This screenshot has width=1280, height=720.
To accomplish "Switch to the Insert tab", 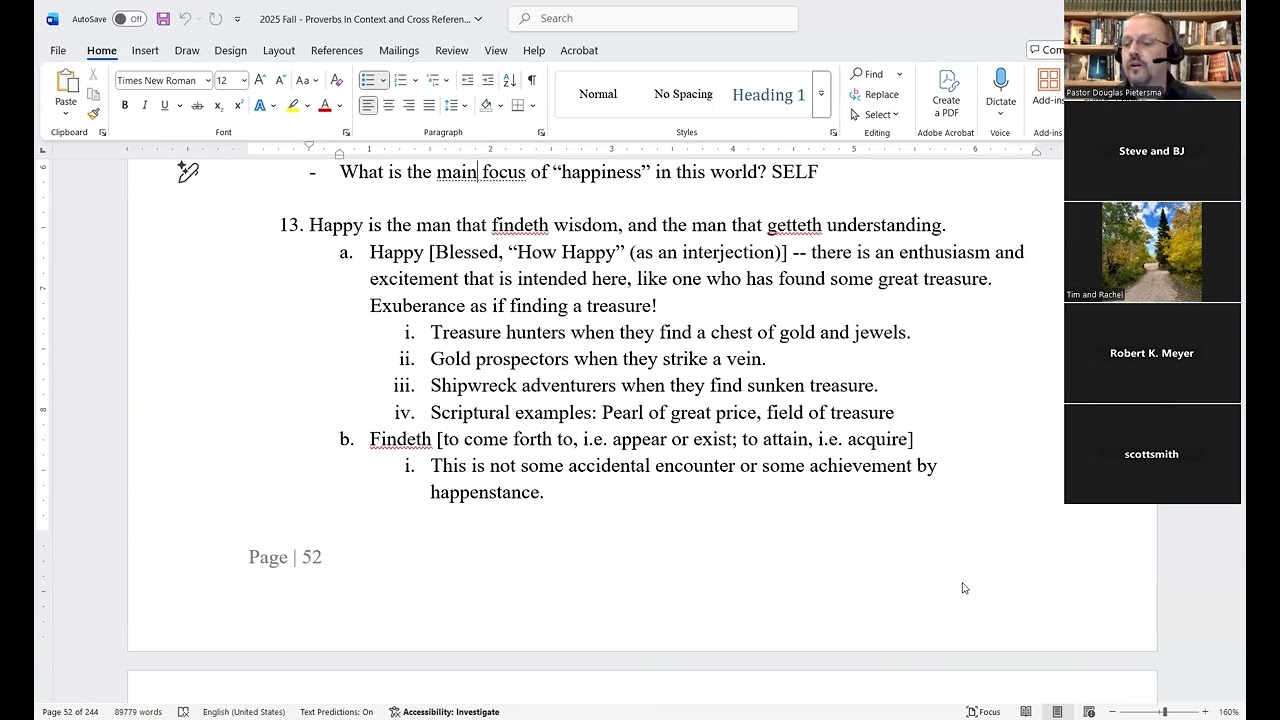I will [x=145, y=50].
